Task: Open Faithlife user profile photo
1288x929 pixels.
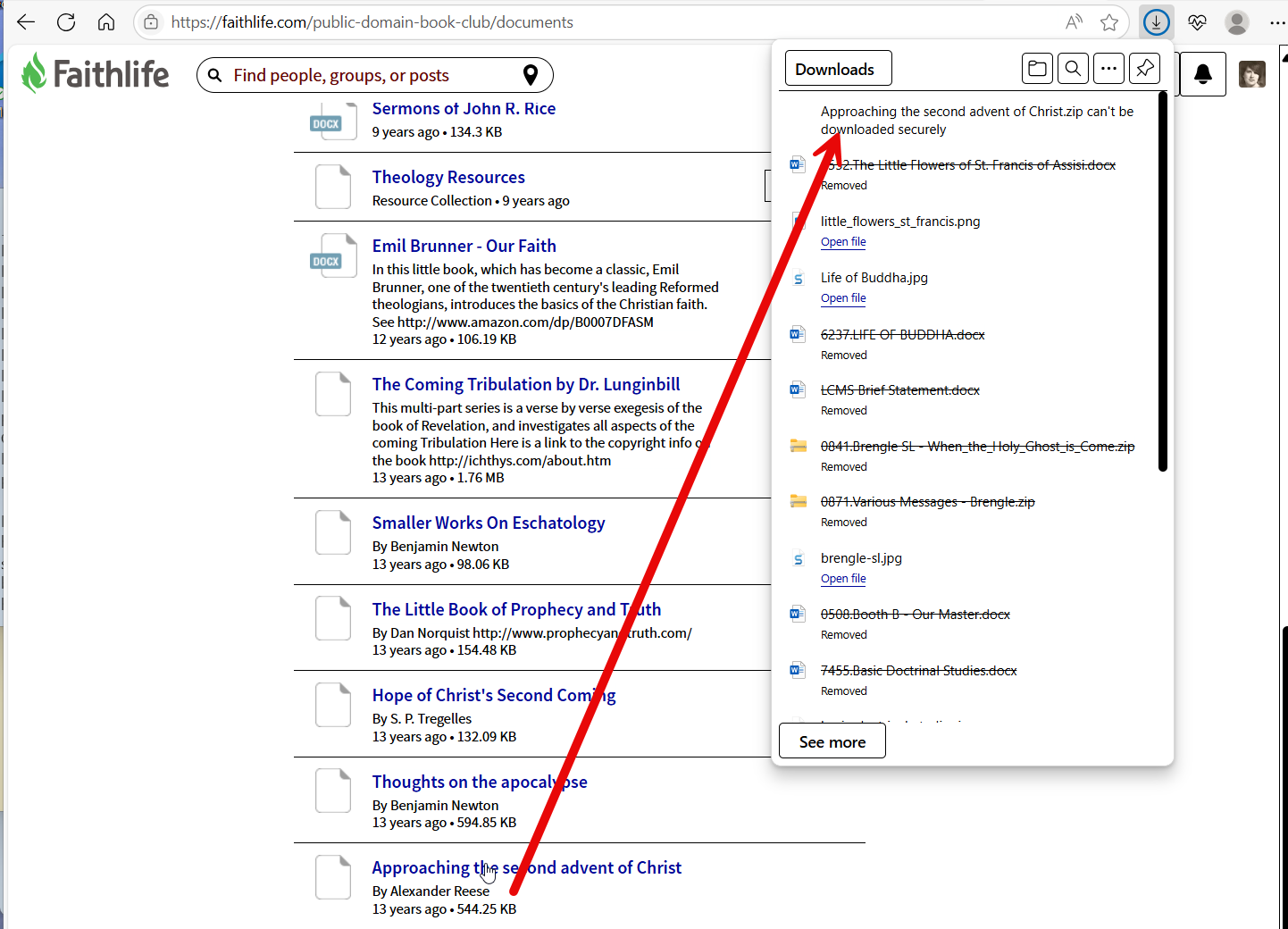Action: tap(1252, 74)
